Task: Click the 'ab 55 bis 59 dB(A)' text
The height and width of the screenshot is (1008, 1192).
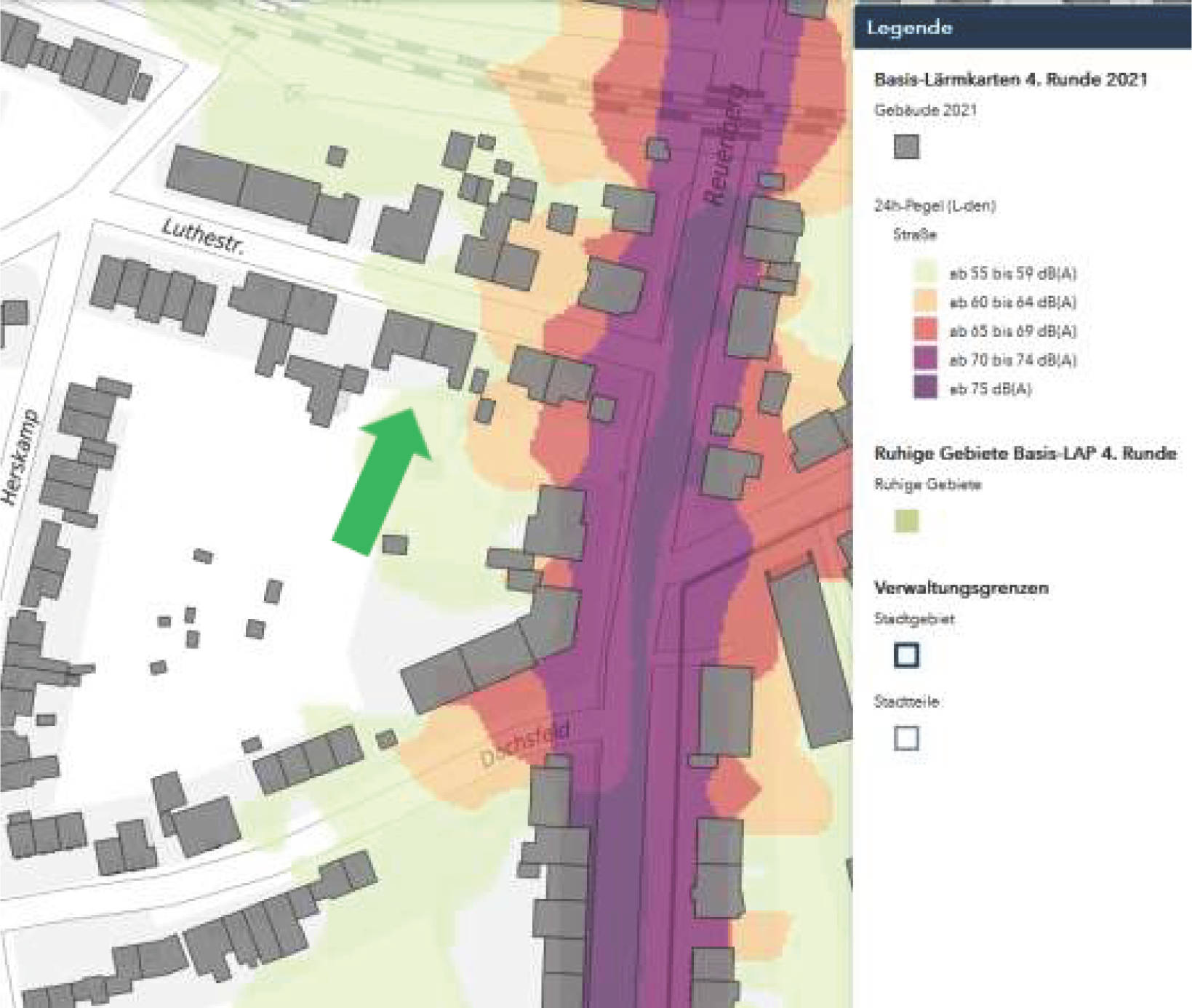Action: click(x=1013, y=273)
